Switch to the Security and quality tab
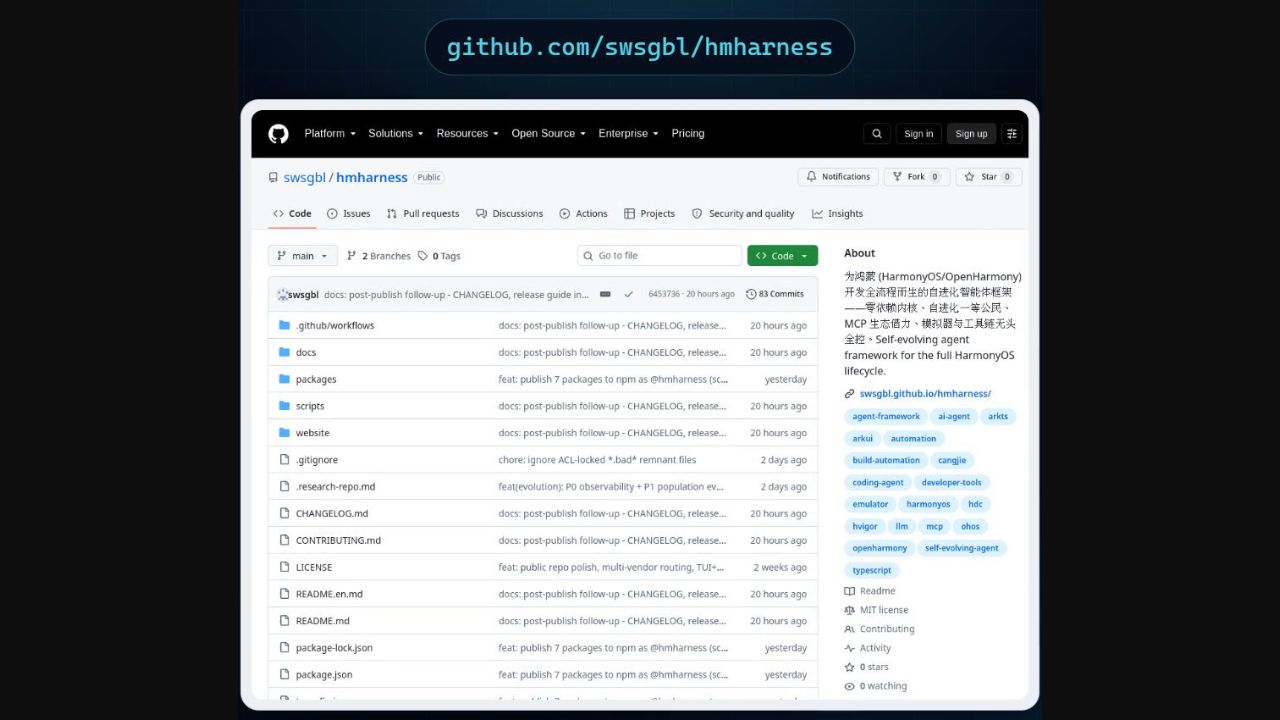 pos(743,214)
